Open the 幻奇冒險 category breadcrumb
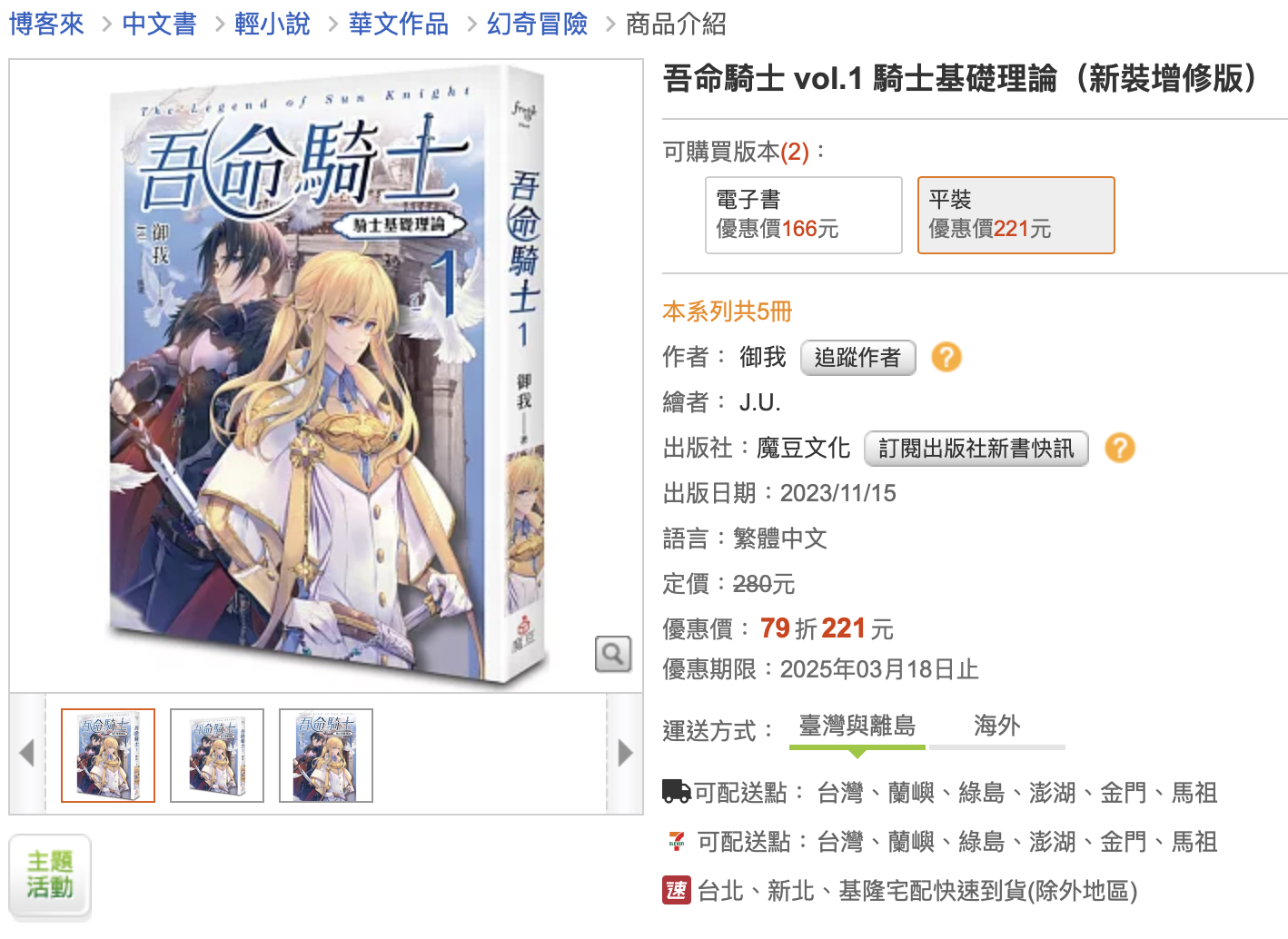 click(538, 25)
